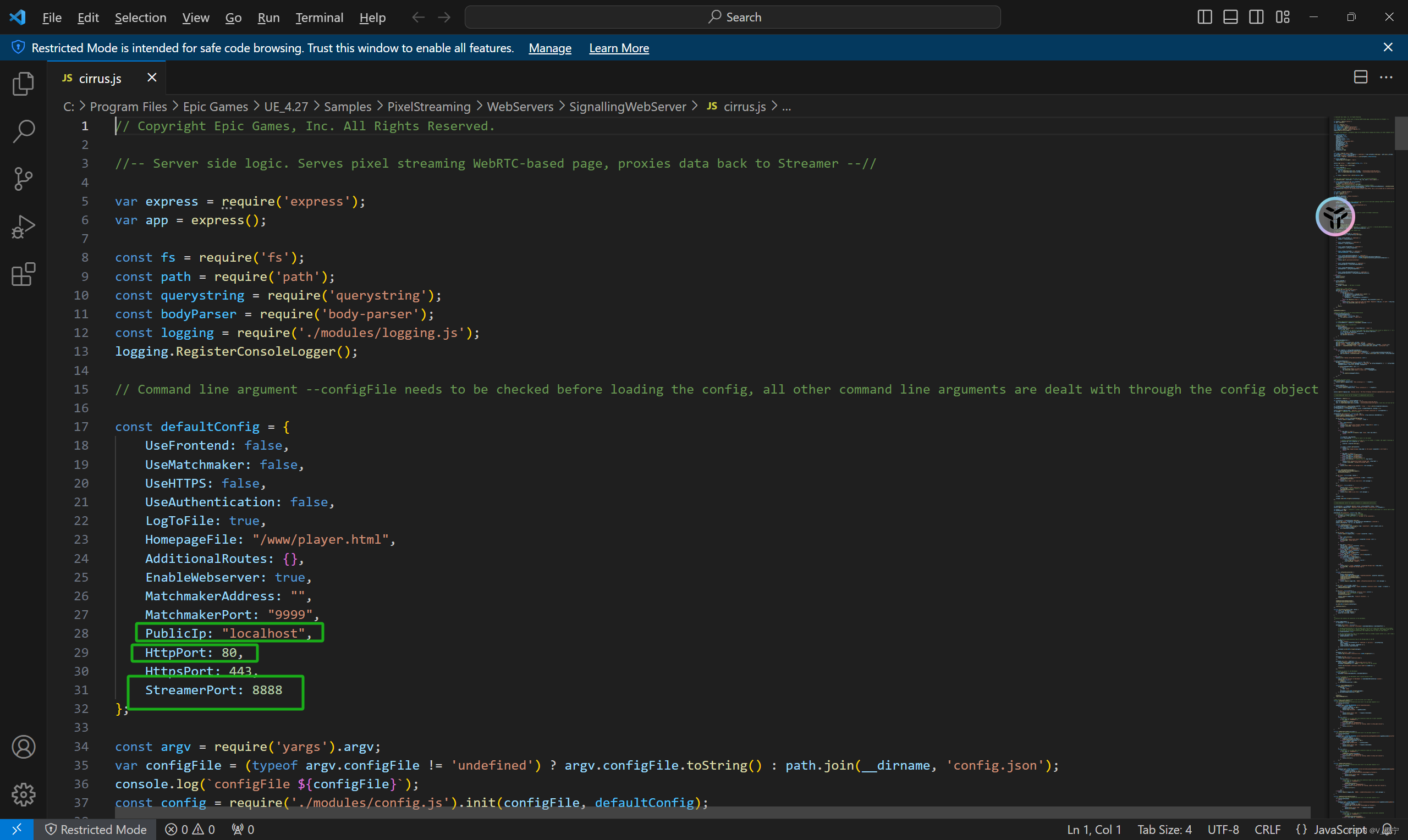Image resolution: width=1408 pixels, height=840 pixels.
Task: Open the Search view in activity bar
Action: 23,131
